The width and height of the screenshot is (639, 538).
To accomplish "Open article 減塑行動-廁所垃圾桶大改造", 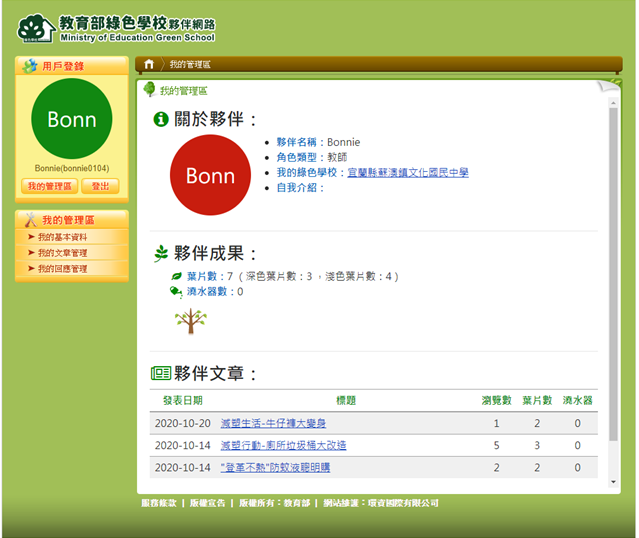I will [283, 445].
